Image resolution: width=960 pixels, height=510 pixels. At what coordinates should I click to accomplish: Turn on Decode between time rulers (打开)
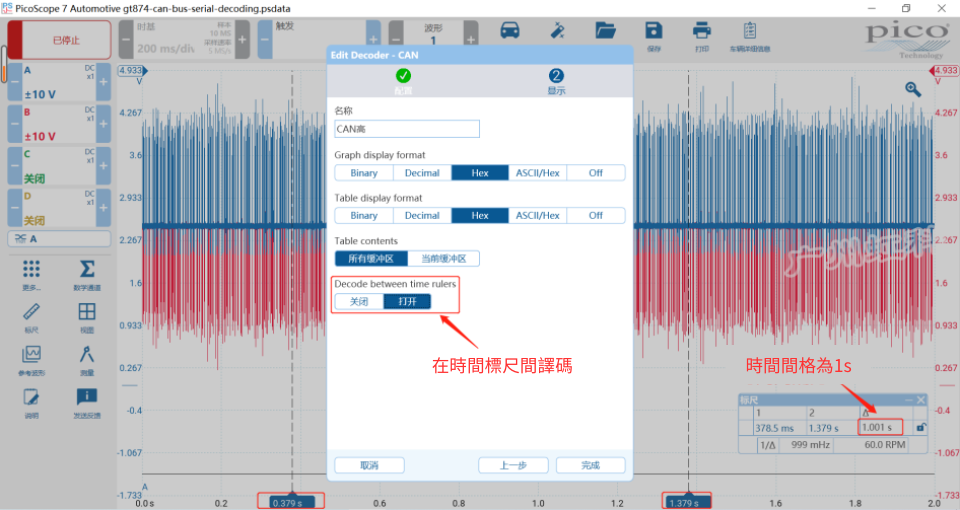[407, 301]
